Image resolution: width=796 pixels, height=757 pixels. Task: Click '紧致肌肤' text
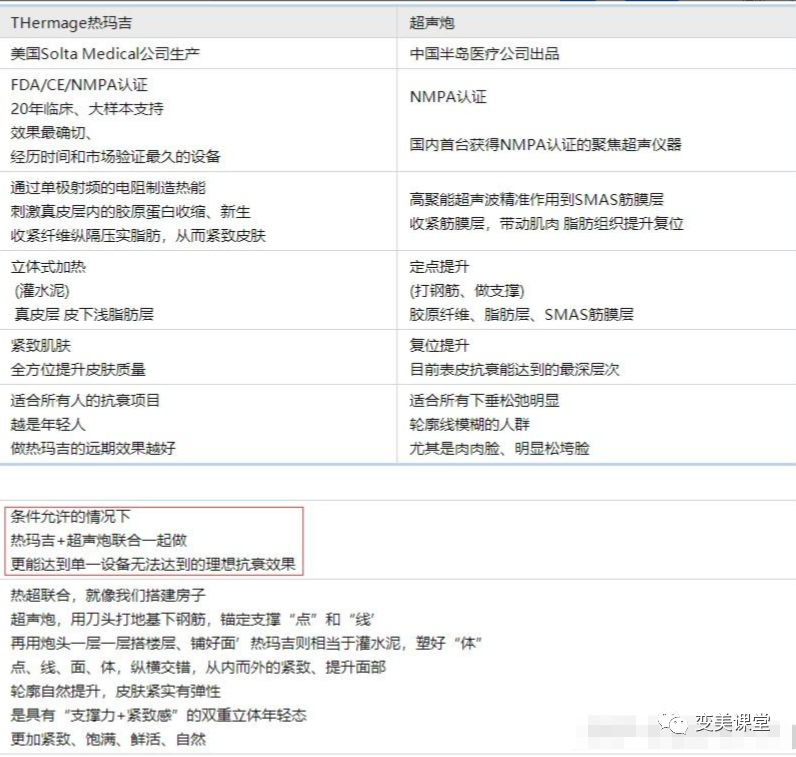tap(41, 346)
